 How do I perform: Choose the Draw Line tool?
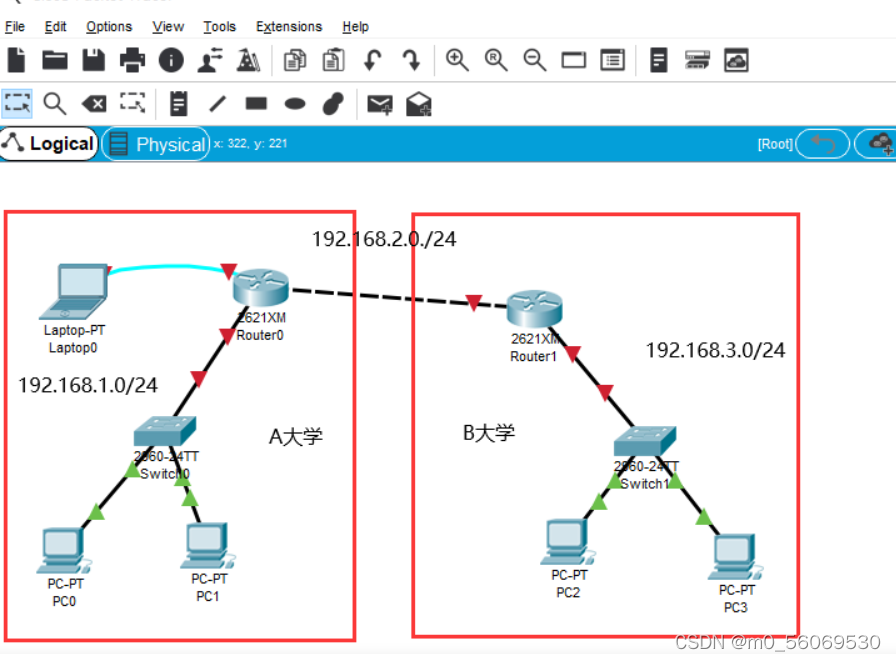coord(218,104)
